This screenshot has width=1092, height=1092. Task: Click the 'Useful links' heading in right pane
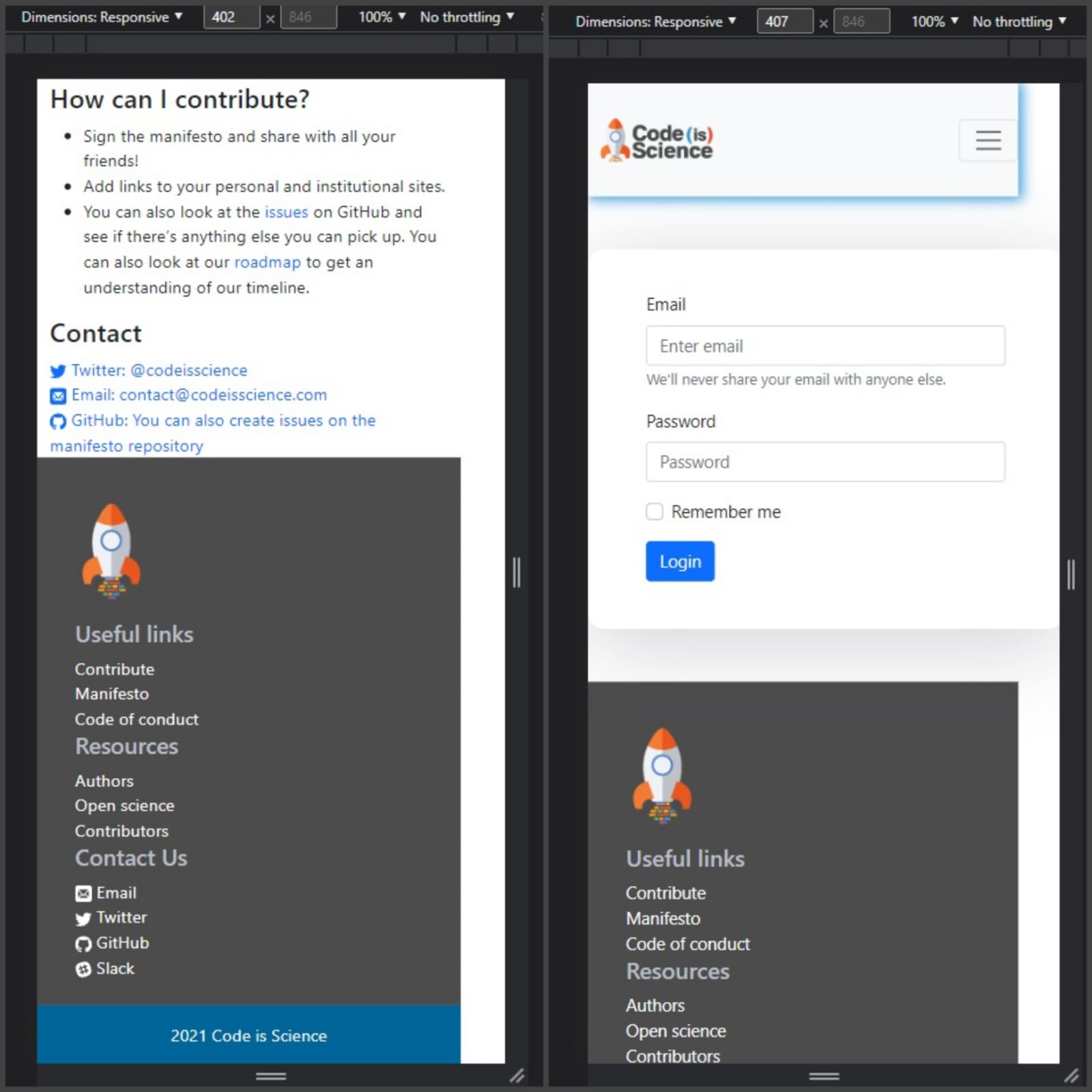pos(685,859)
